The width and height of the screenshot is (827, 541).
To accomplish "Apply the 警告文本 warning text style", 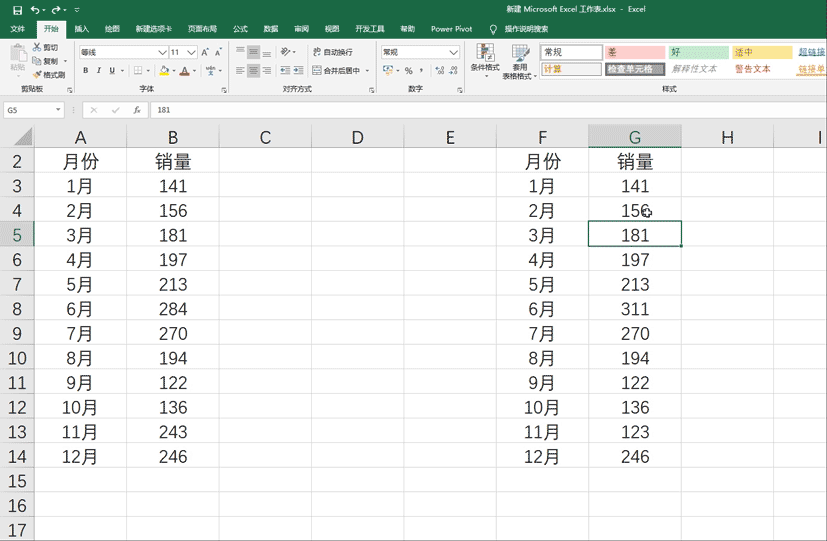I will click(753, 69).
